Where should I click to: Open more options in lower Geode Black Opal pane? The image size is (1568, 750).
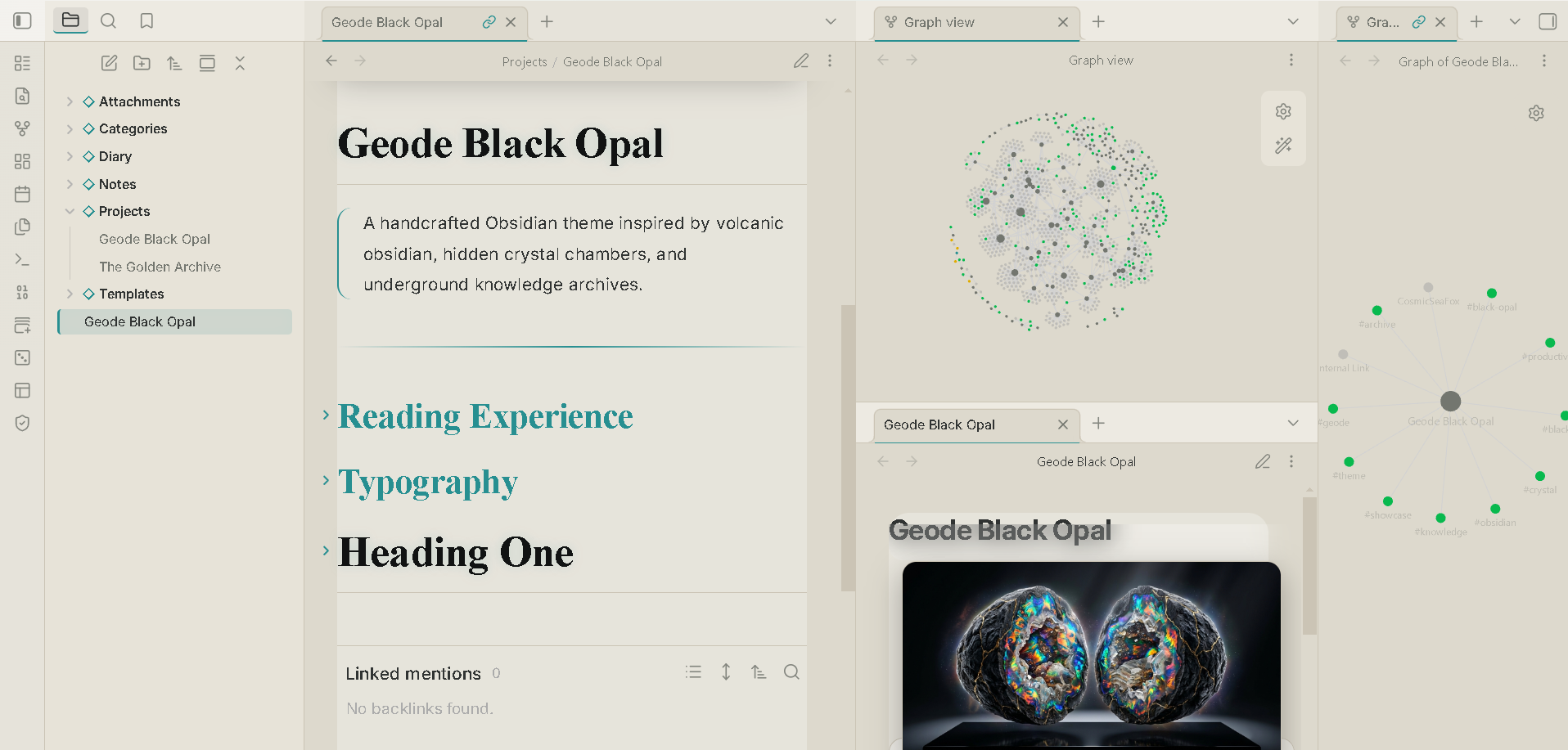1291,461
